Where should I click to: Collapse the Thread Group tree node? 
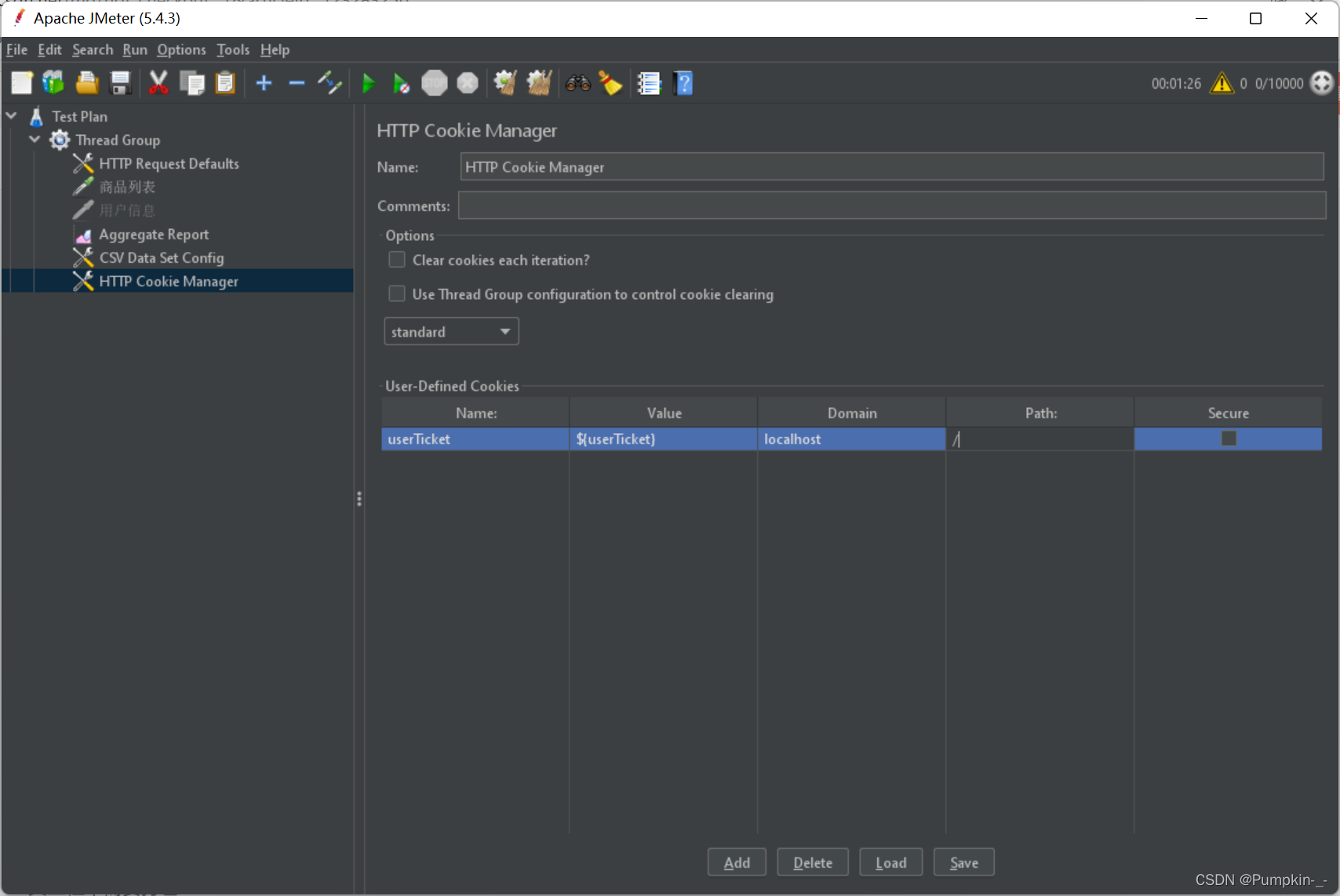point(35,140)
